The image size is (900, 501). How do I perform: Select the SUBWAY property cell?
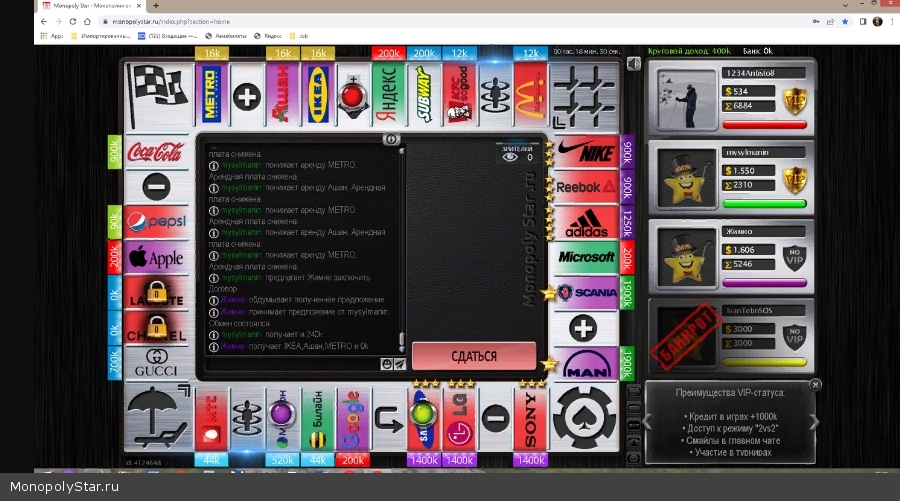point(424,95)
